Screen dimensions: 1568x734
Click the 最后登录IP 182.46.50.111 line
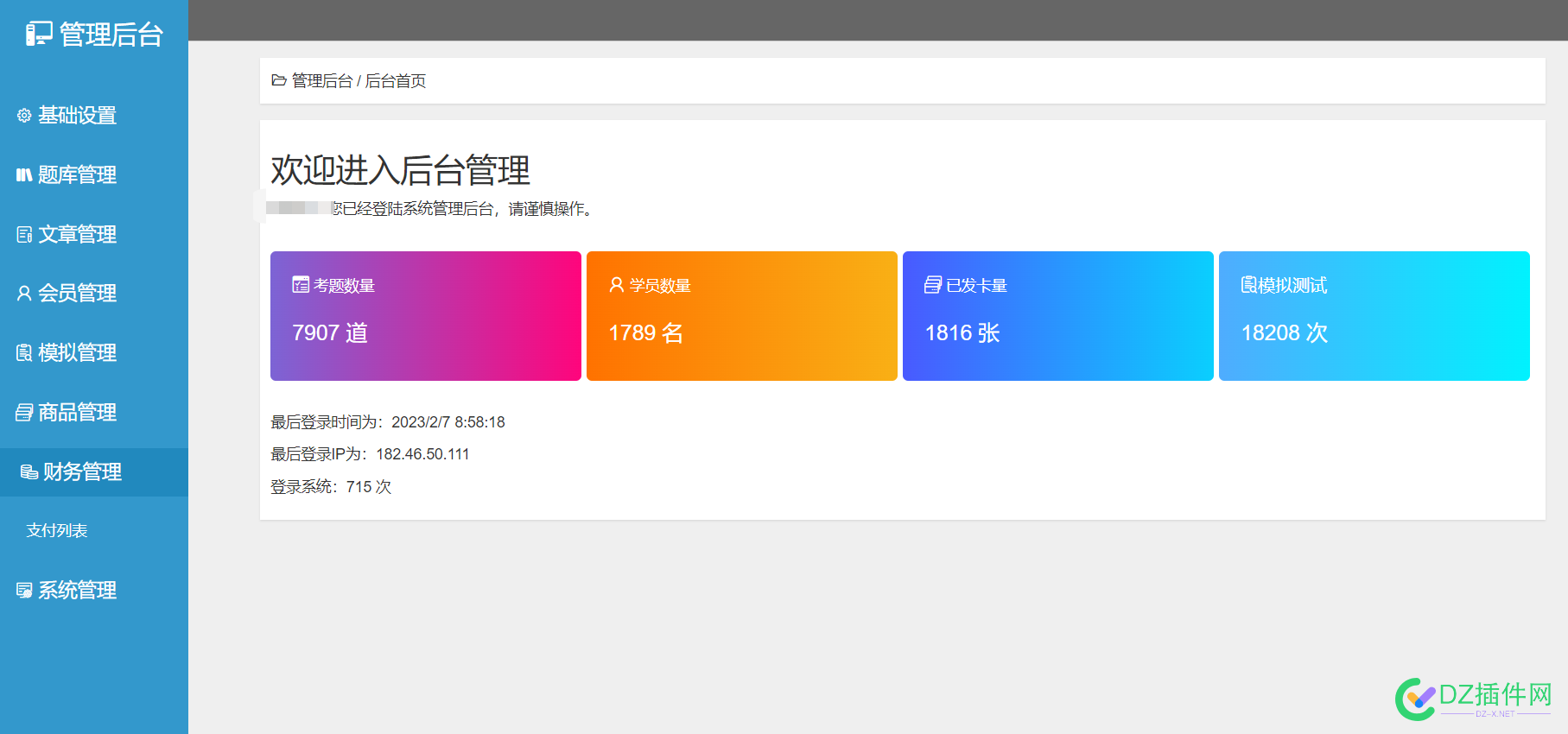[x=370, y=454]
